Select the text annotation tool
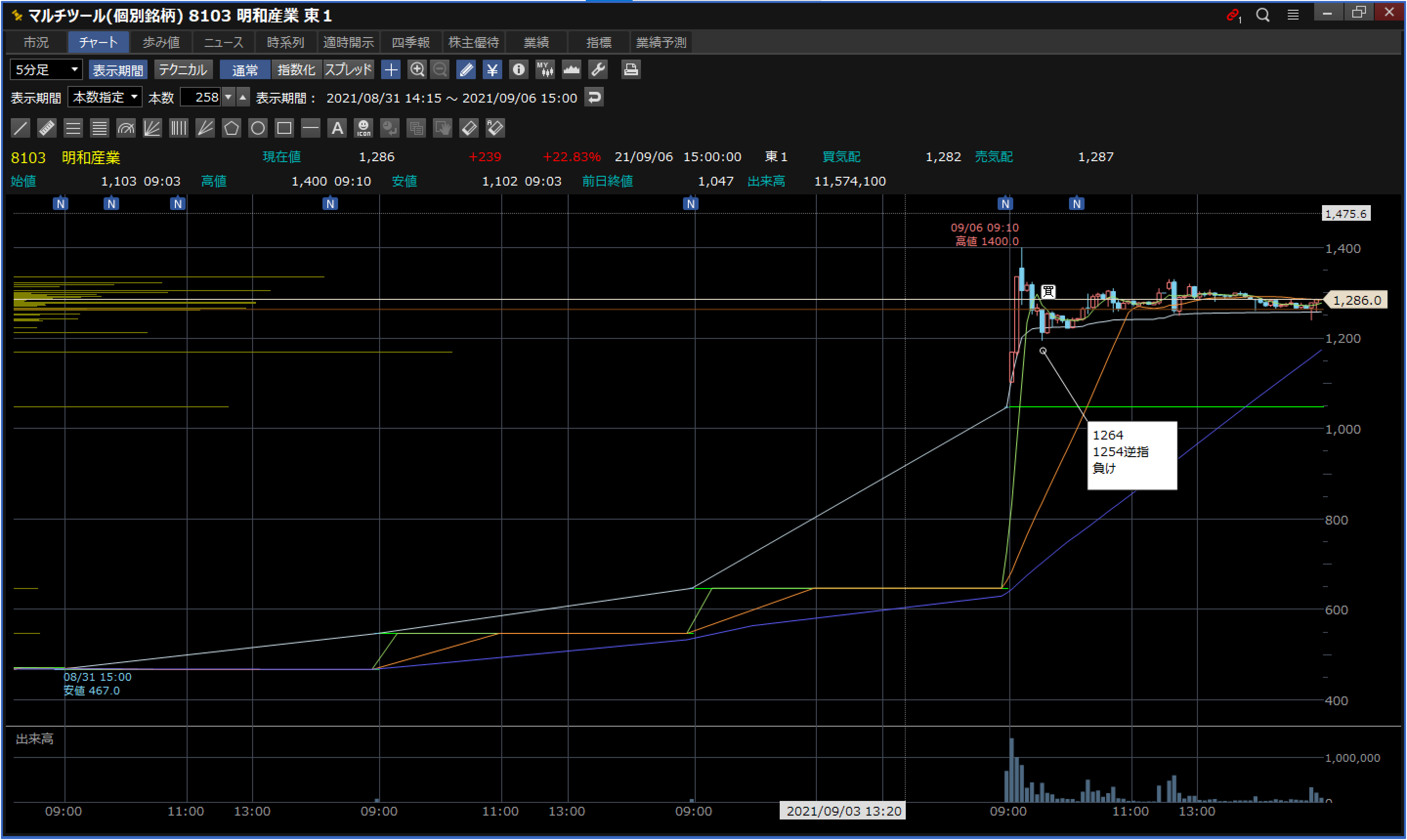This screenshot has width=1407, height=840. [x=337, y=128]
